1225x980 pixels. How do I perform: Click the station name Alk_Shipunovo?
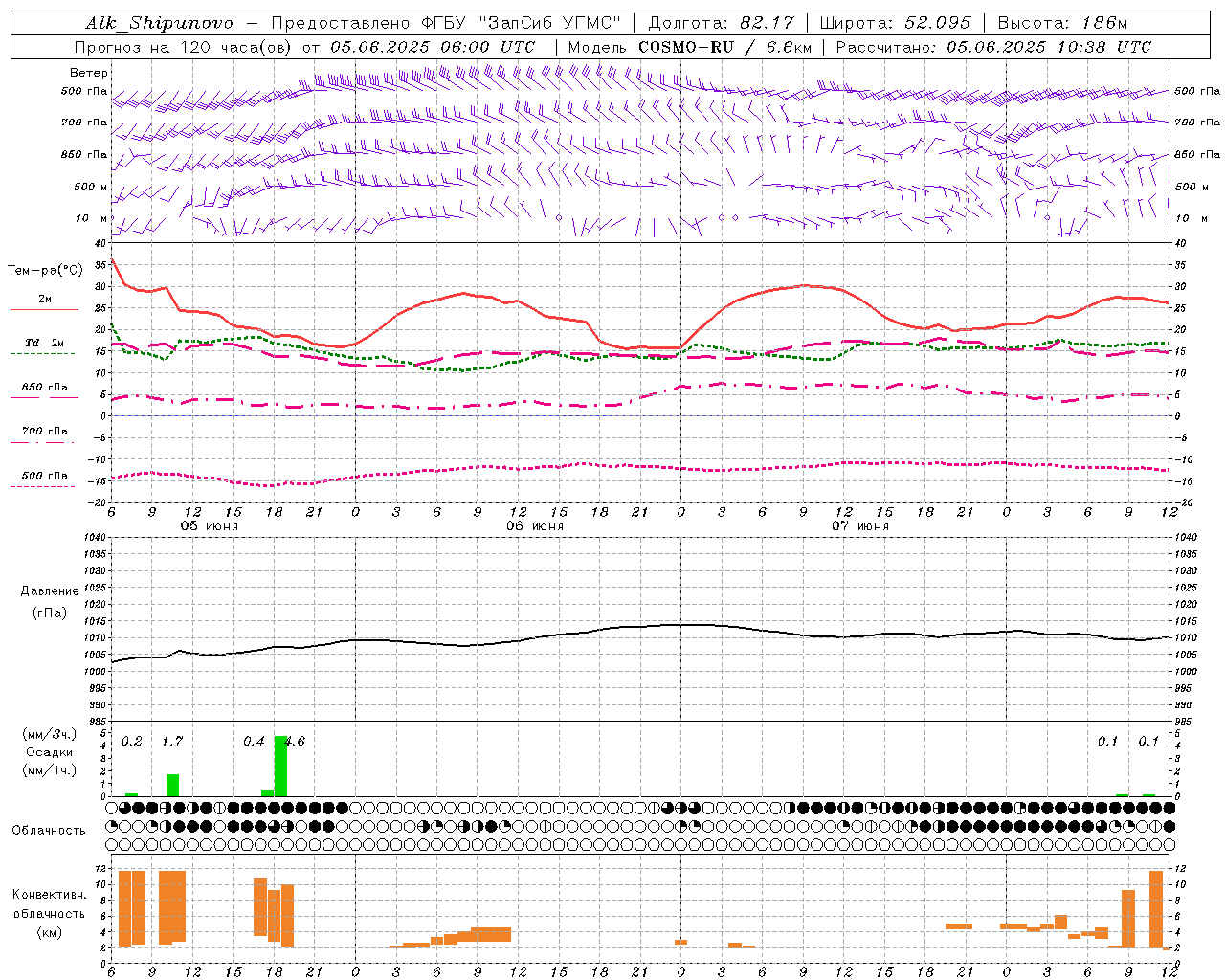[159, 23]
